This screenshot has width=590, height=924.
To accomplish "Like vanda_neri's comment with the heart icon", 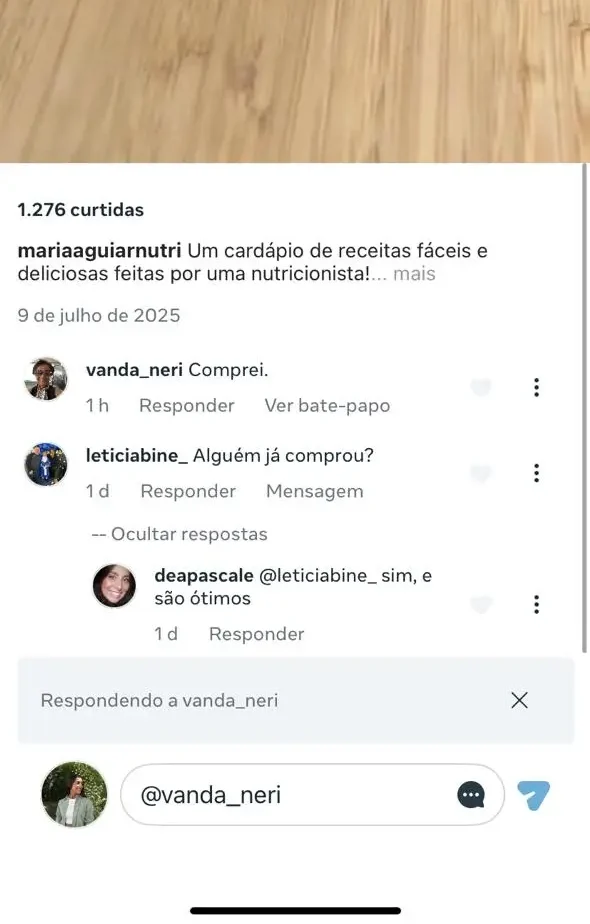I will 481,387.
